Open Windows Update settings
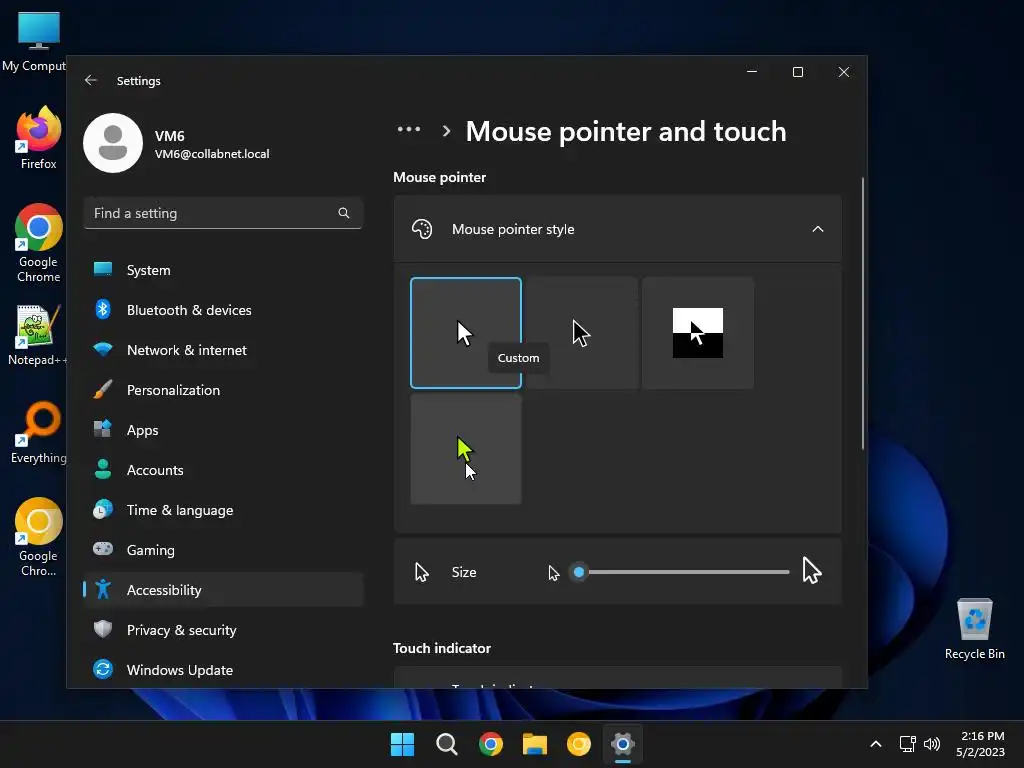 click(x=223, y=669)
